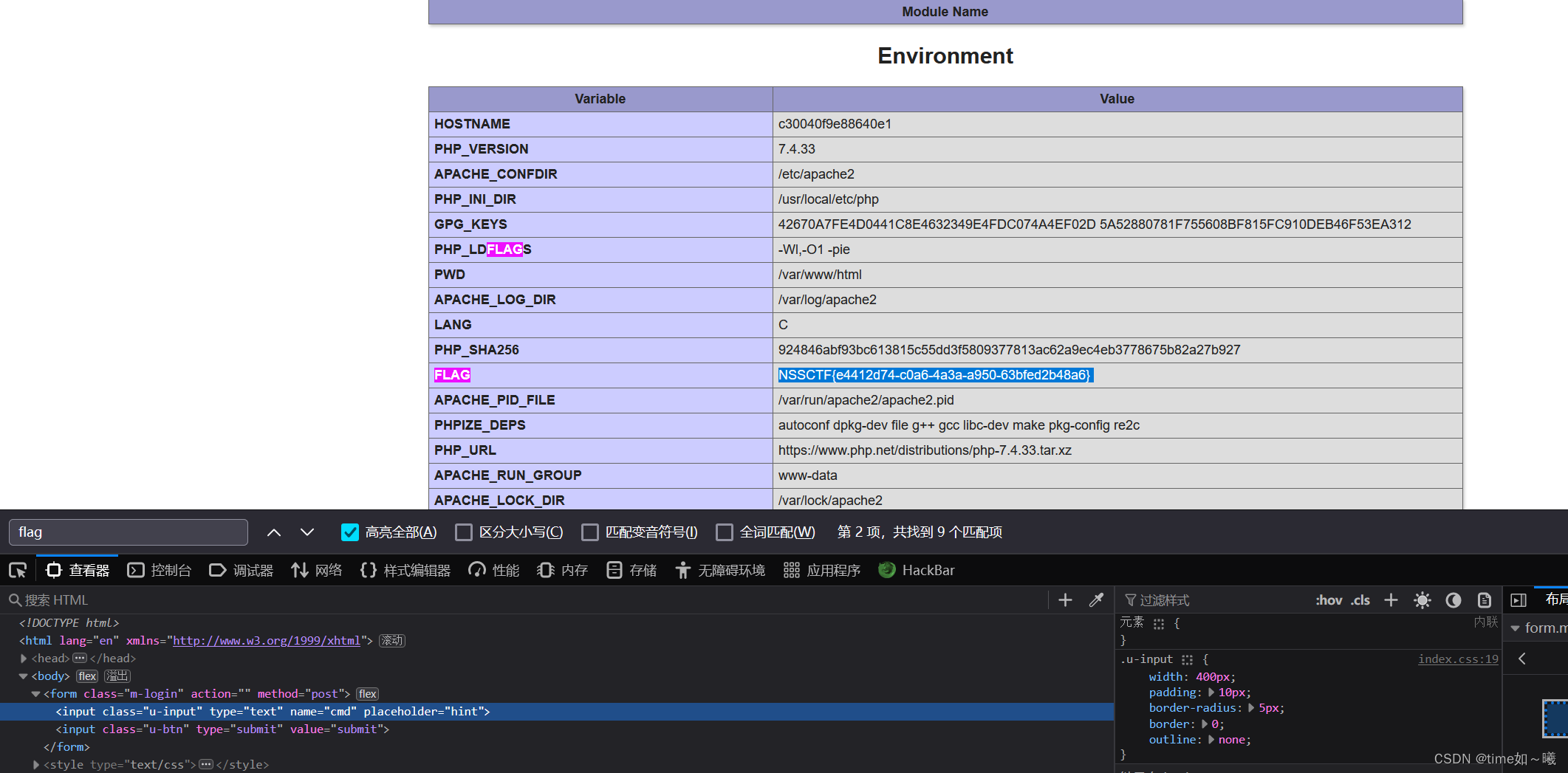Expand the border-radius shorthand arrow
This screenshot has height=773, width=1568.
[1251, 708]
